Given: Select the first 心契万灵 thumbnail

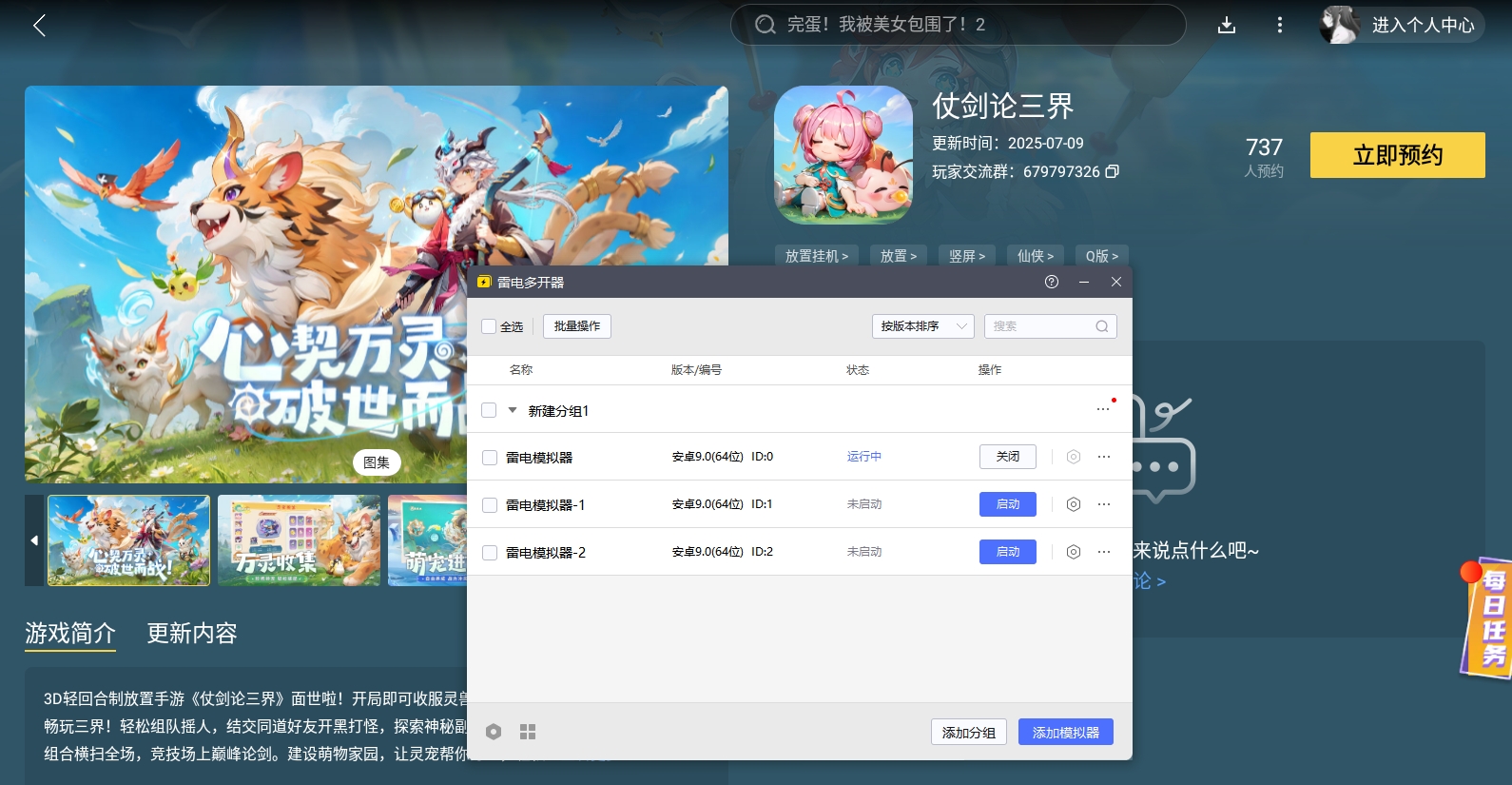Looking at the screenshot, I should point(129,540).
